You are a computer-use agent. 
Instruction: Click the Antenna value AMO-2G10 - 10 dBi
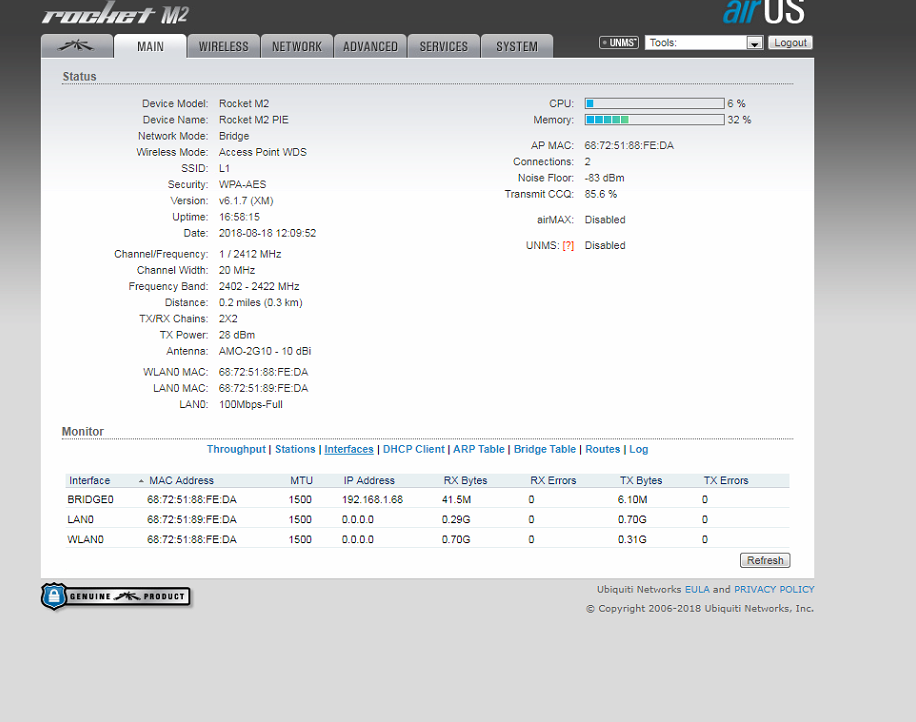(x=265, y=351)
